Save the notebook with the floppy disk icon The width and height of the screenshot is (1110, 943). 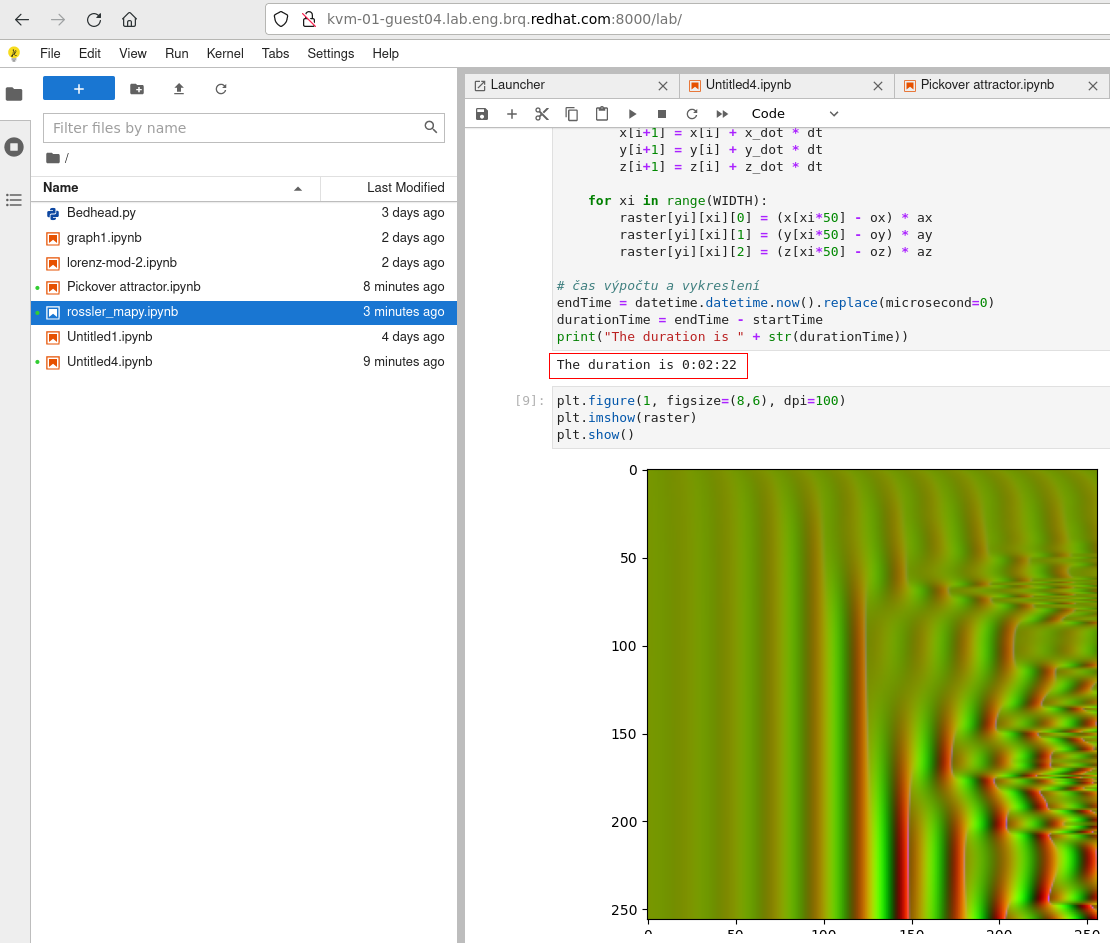(482, 114)
